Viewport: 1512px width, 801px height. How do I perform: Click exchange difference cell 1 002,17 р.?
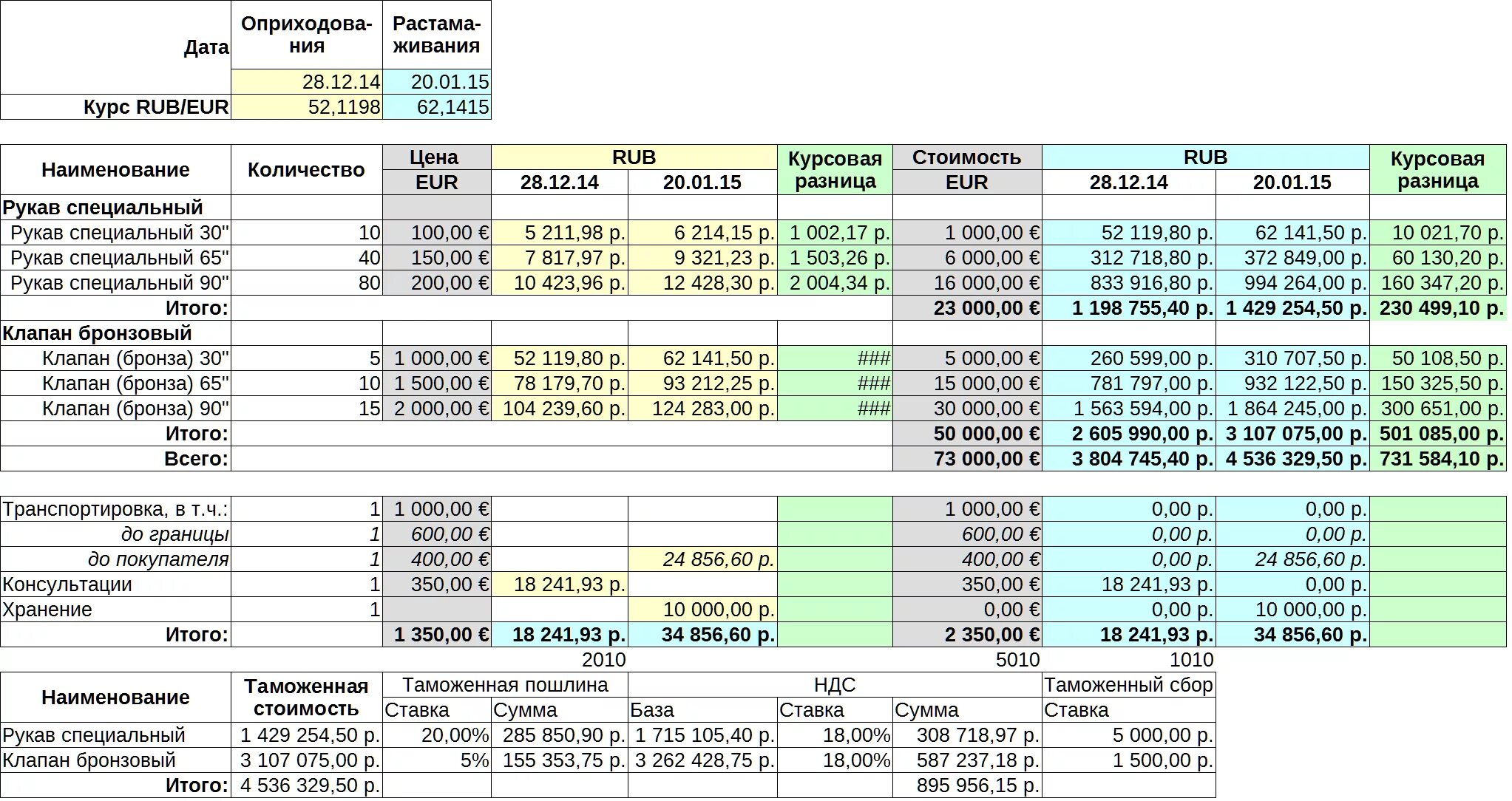835,233
